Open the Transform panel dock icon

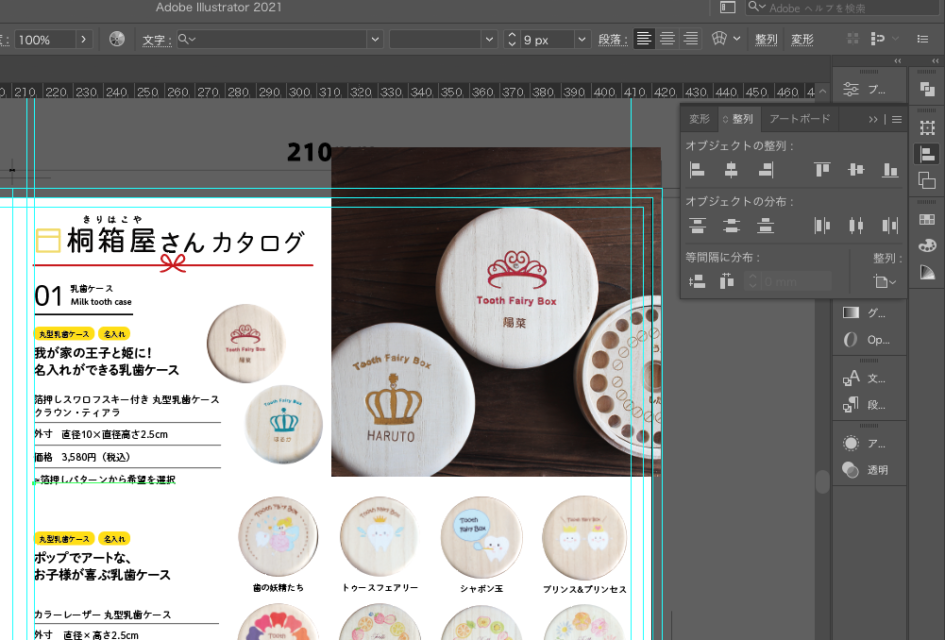pyautogui.click(x=927, y=127)
